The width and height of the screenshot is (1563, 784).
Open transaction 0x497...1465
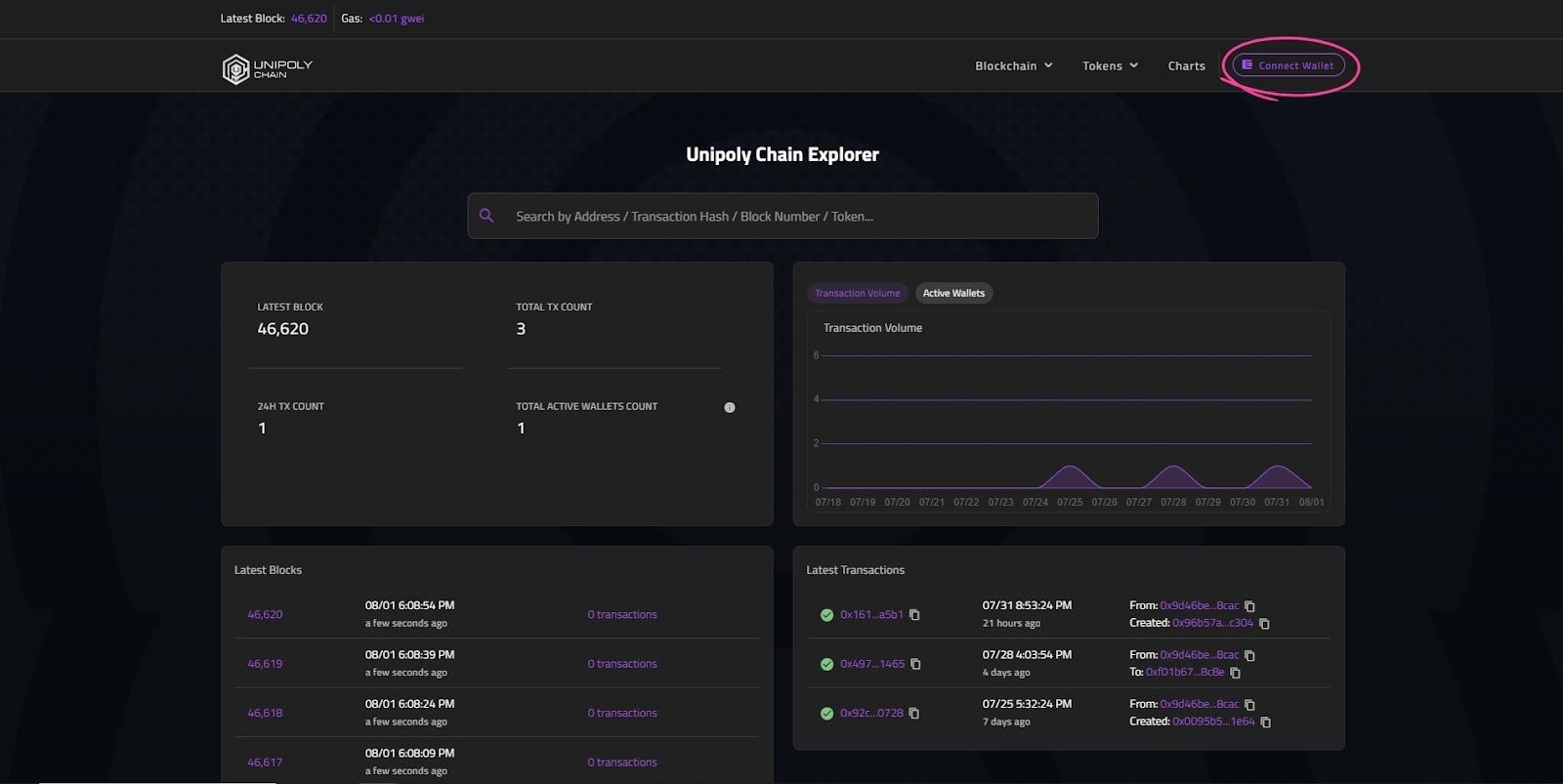coord(872,664)
